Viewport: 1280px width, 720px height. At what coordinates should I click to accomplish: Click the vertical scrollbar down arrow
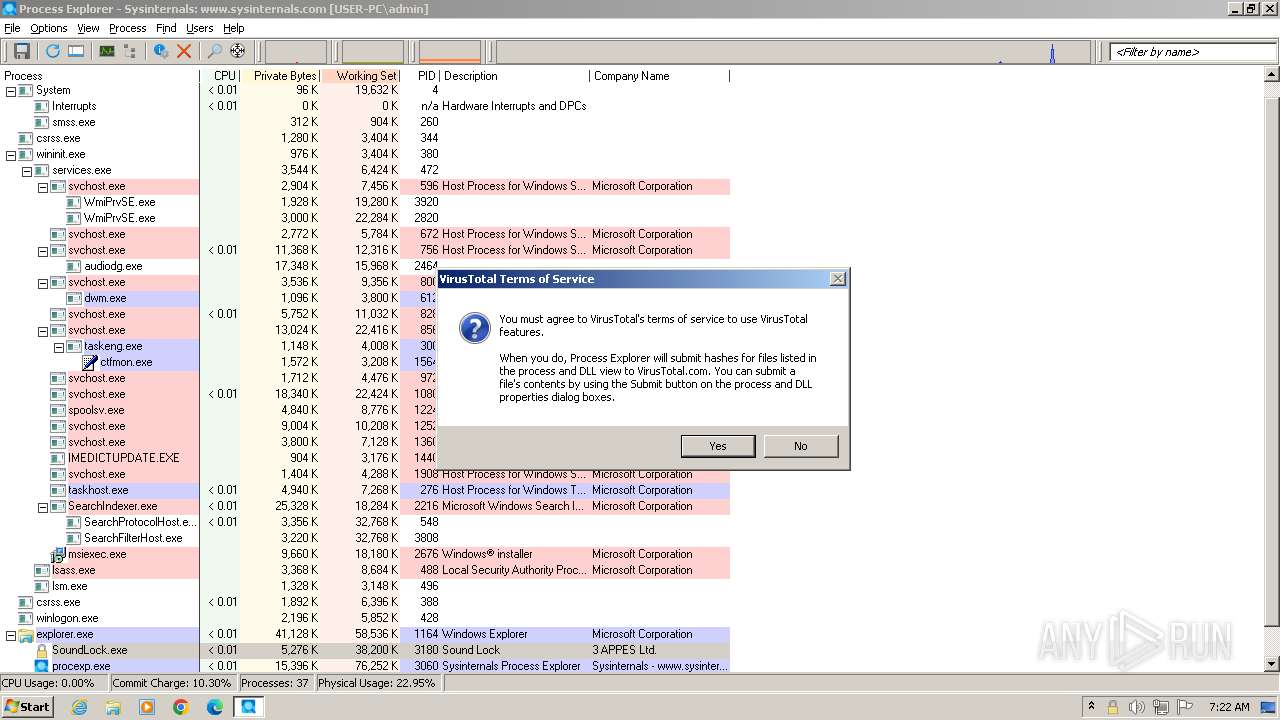point(1272,665)
